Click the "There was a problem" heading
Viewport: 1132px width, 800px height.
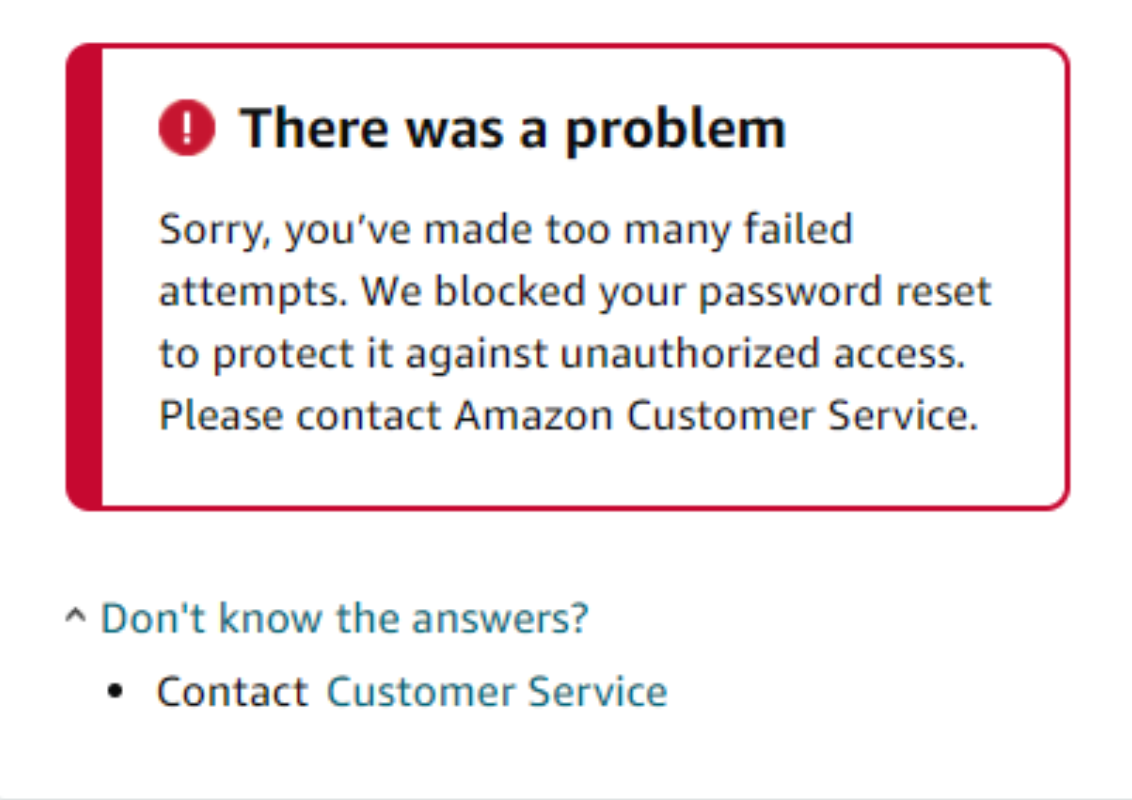pos(513,129)
